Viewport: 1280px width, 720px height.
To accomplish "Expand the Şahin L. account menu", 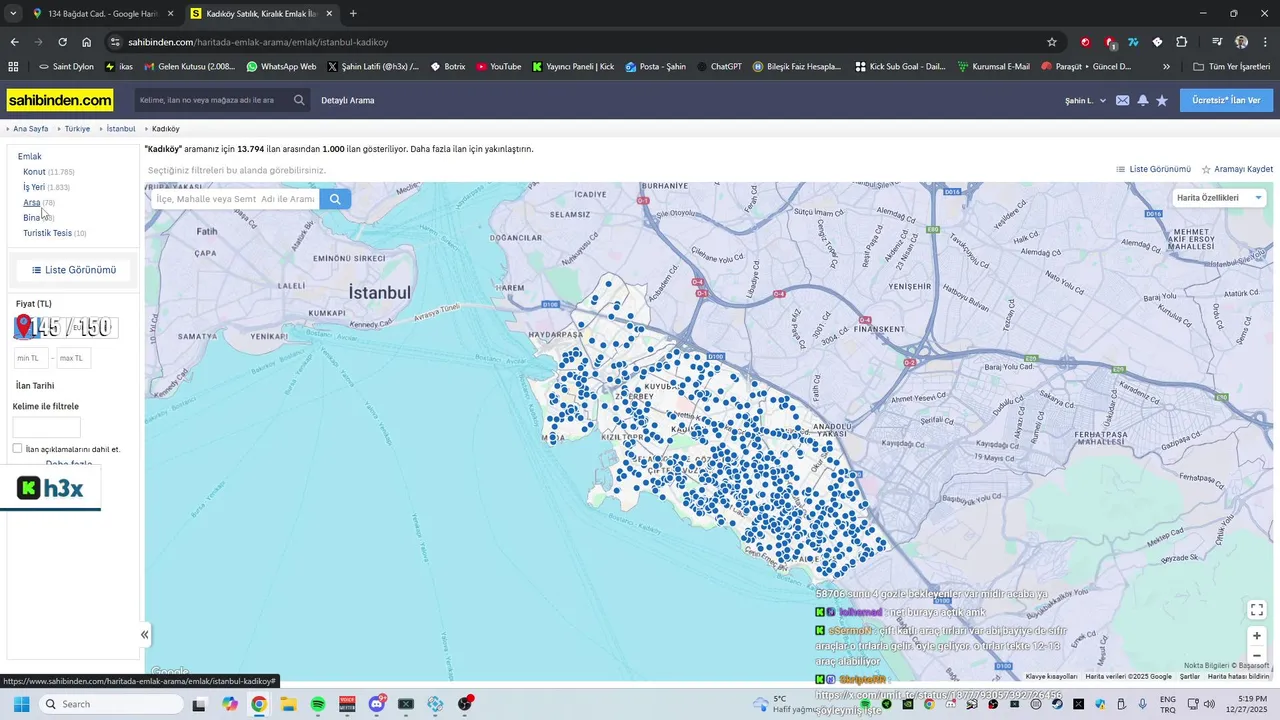I will click(1085, 101).
